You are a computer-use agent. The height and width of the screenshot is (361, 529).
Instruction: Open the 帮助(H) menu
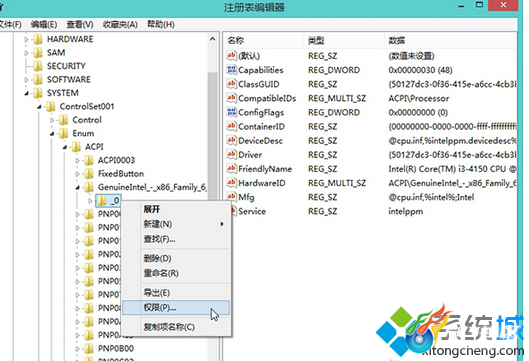(x=161, y=24)
